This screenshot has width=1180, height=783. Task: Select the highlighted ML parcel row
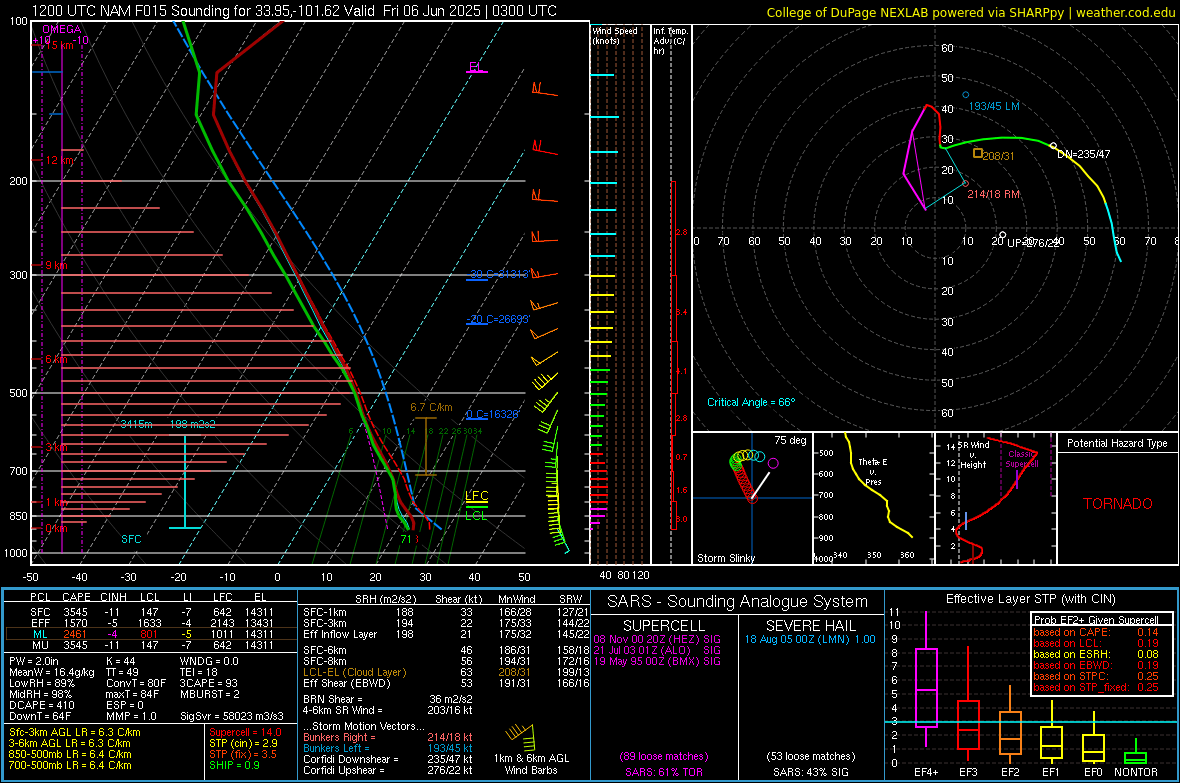[150, 634]
